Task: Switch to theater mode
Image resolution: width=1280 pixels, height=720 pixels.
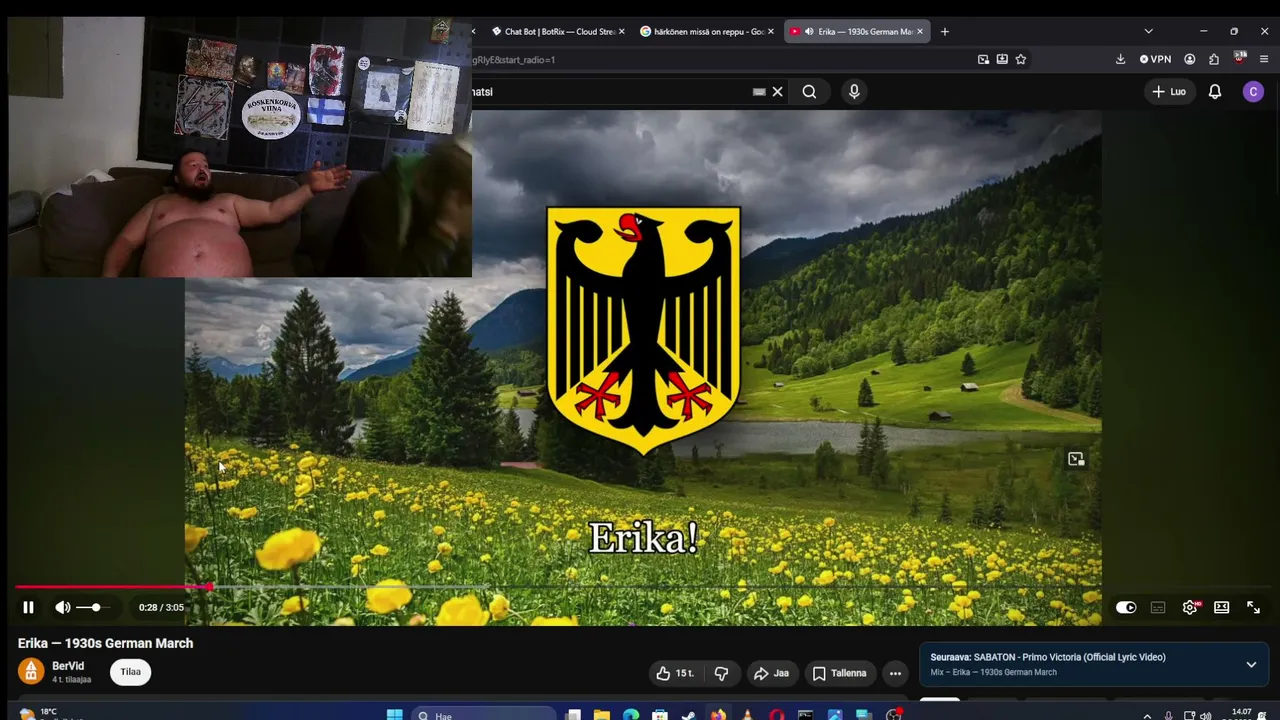Action: 1221,607
